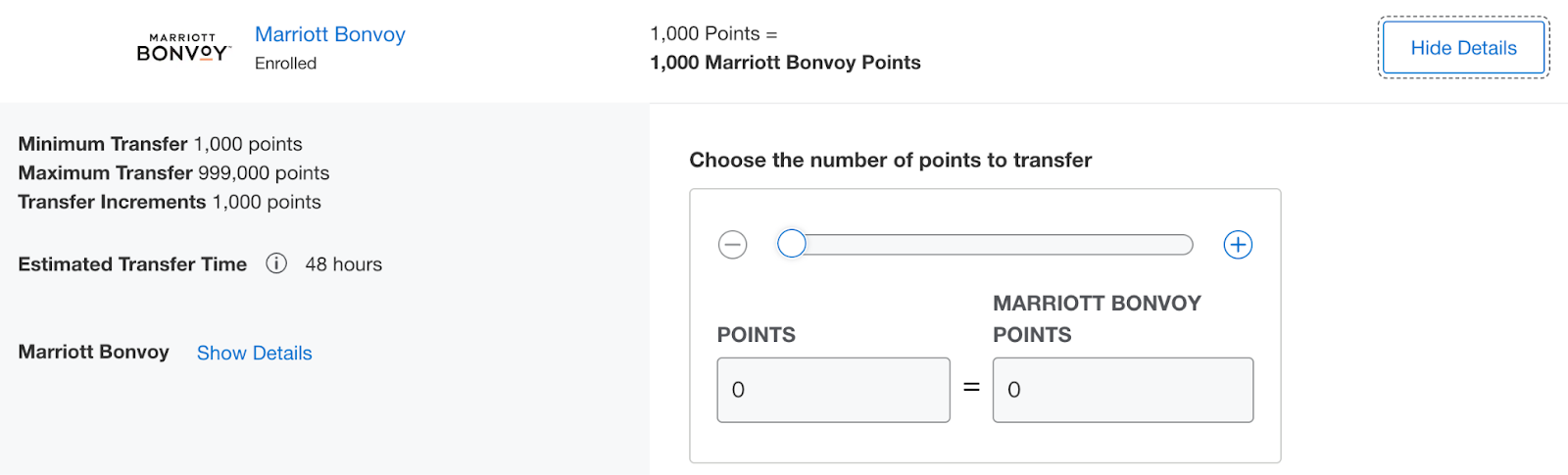
Task: Select the Enrolled status text
Action: point(285,64)
